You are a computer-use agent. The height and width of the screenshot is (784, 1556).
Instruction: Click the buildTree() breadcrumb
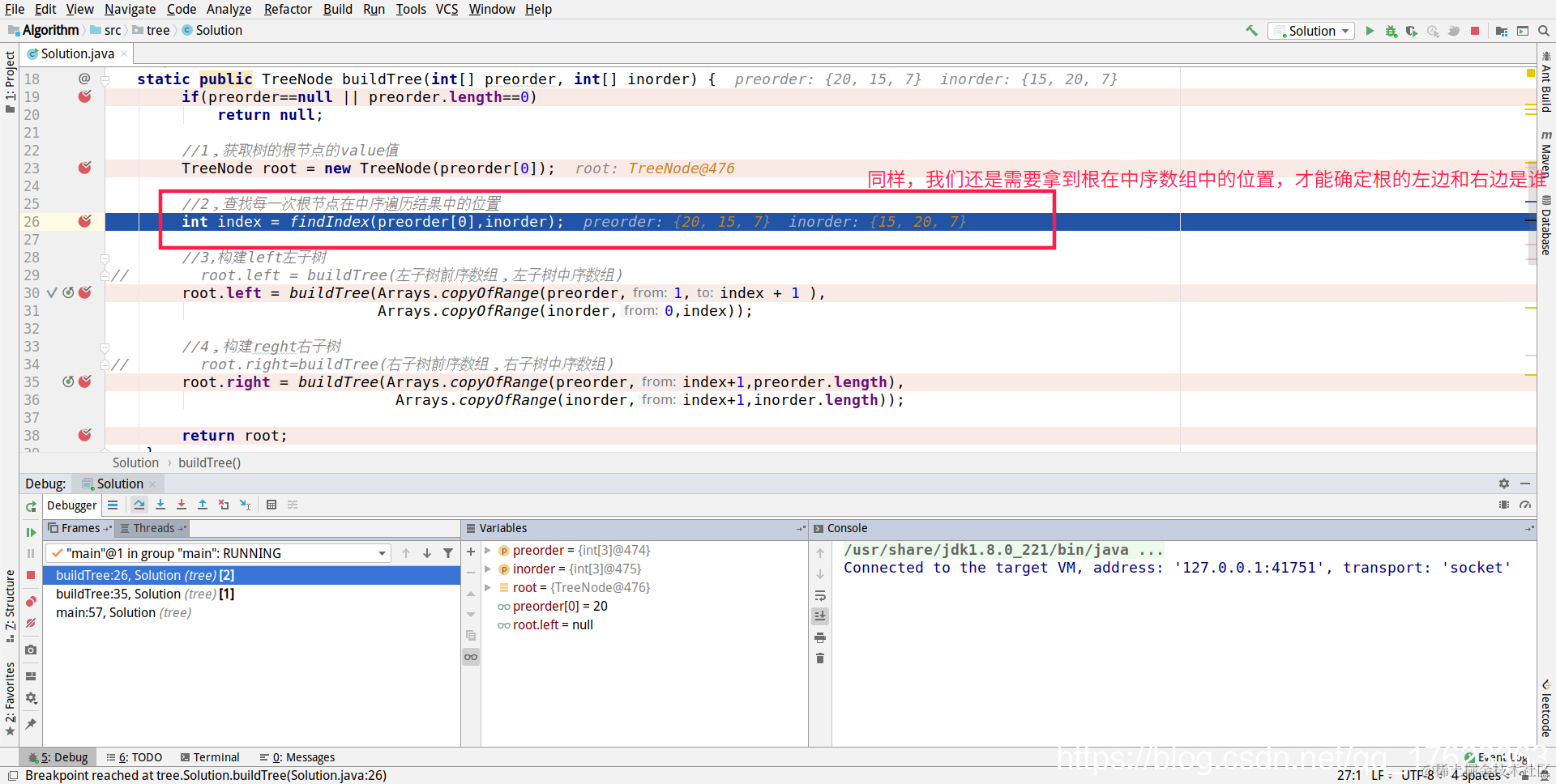tap(209, 462)
